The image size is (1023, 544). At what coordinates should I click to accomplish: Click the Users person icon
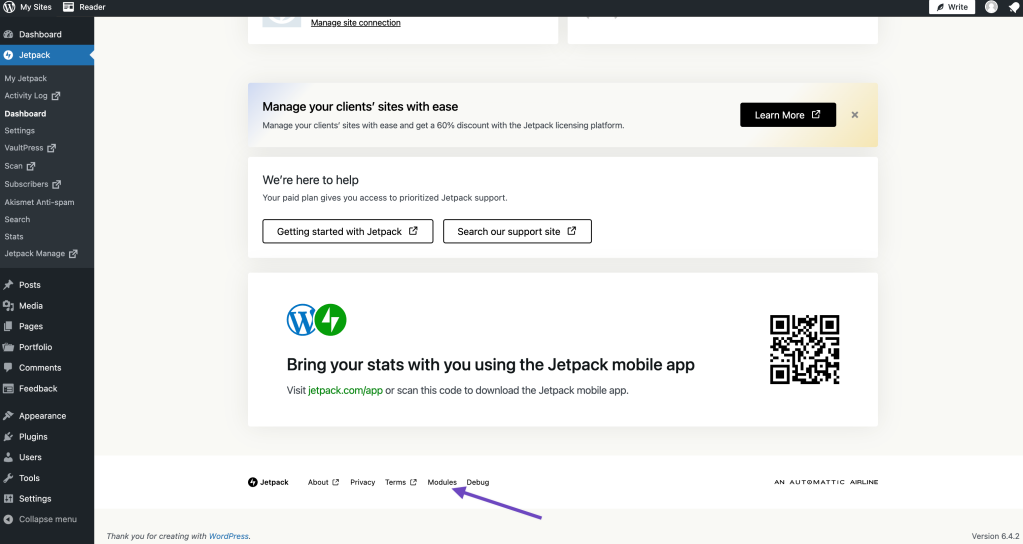pos(8,457)
